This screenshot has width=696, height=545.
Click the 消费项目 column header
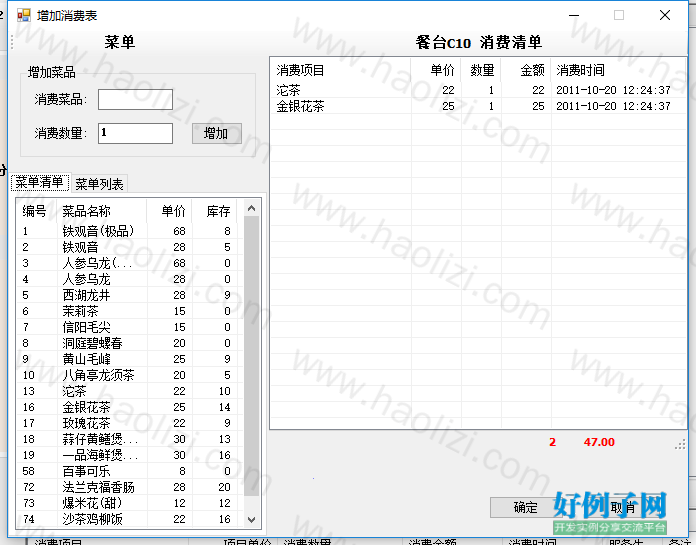[x=341, y=70]
